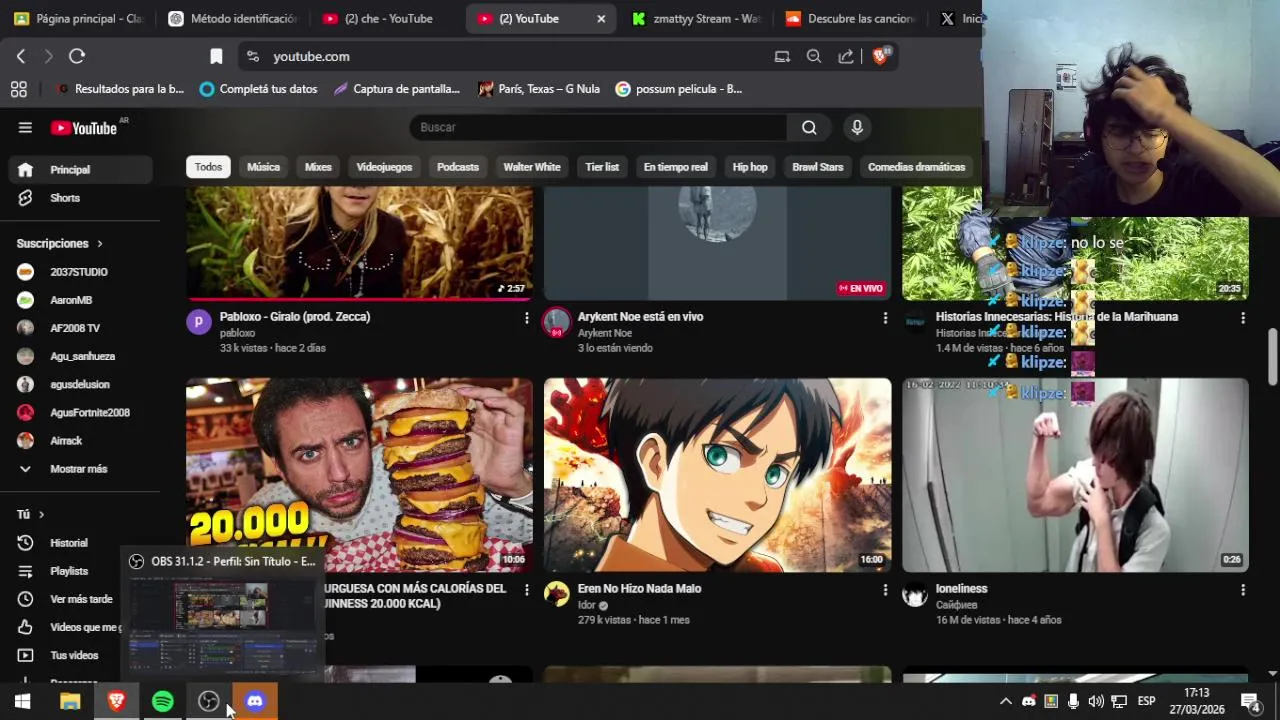
Task: Open options for loneliness video
Action: tap(1242, 590)
